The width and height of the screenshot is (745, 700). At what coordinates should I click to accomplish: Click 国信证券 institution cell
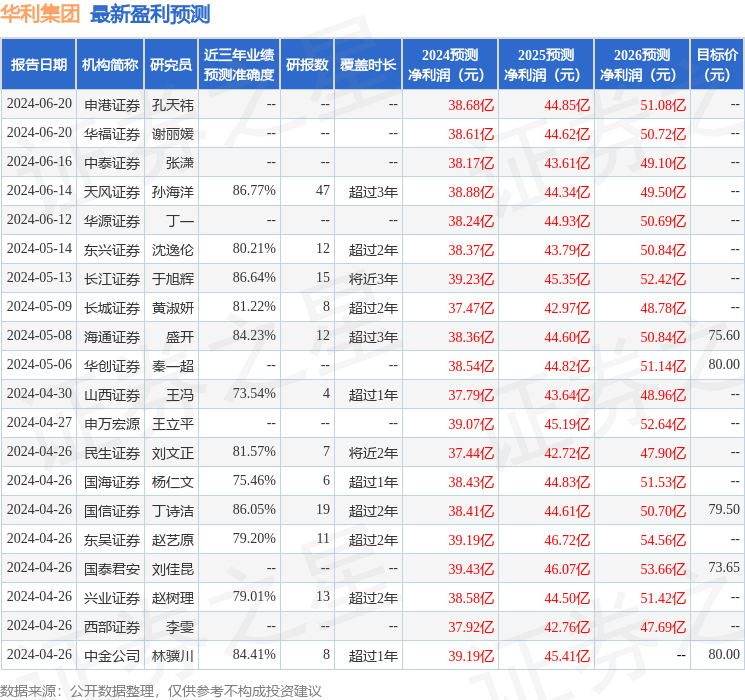click(x=112, y=511)
